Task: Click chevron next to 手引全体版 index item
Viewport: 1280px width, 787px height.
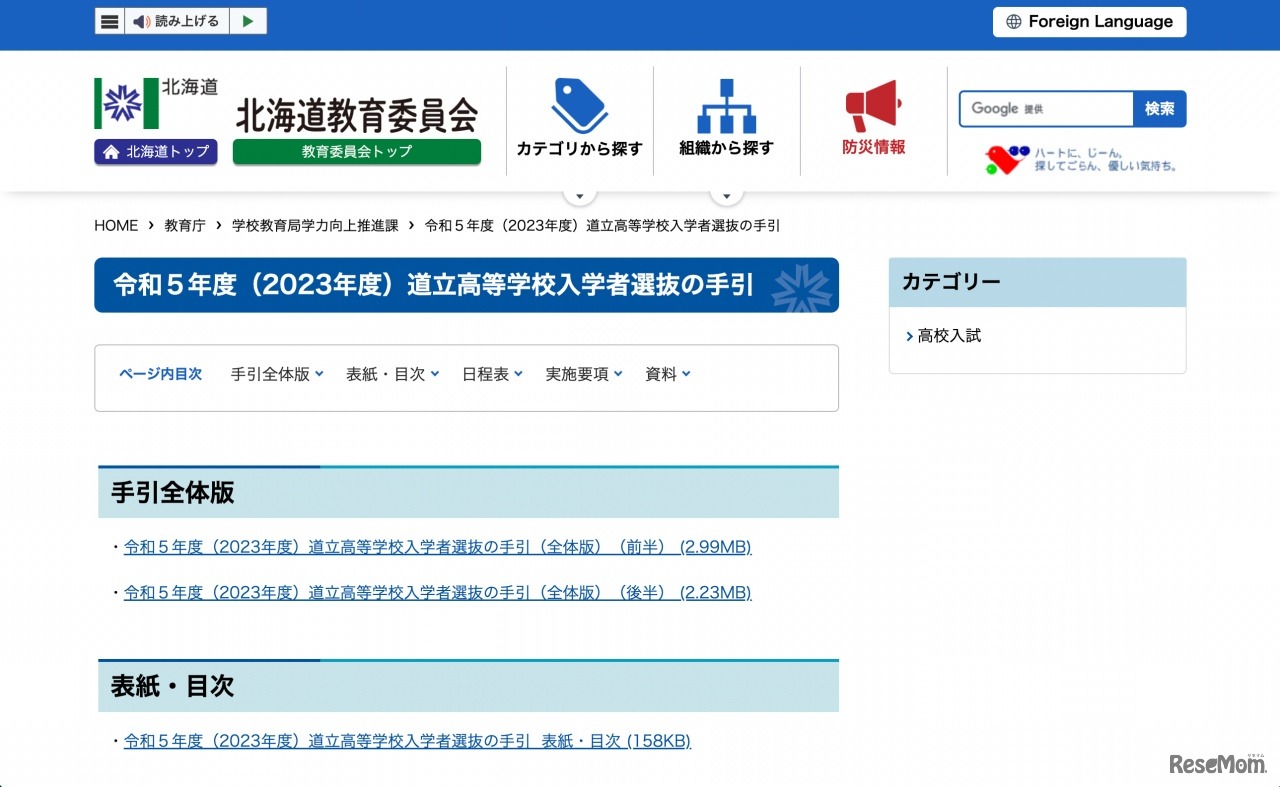Action: (319, 374)
